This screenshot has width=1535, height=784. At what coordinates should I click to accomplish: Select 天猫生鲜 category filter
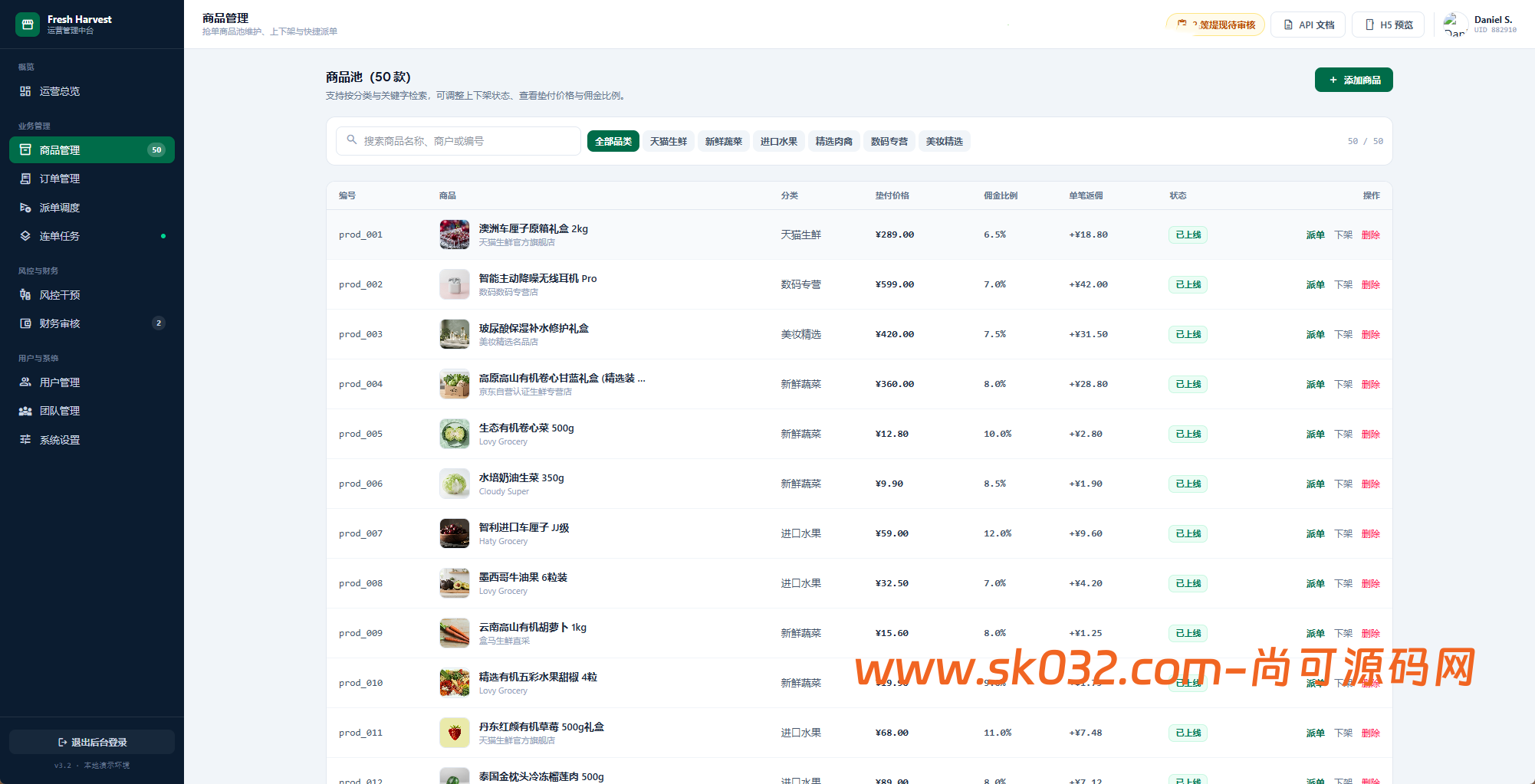tap(669, 141)
